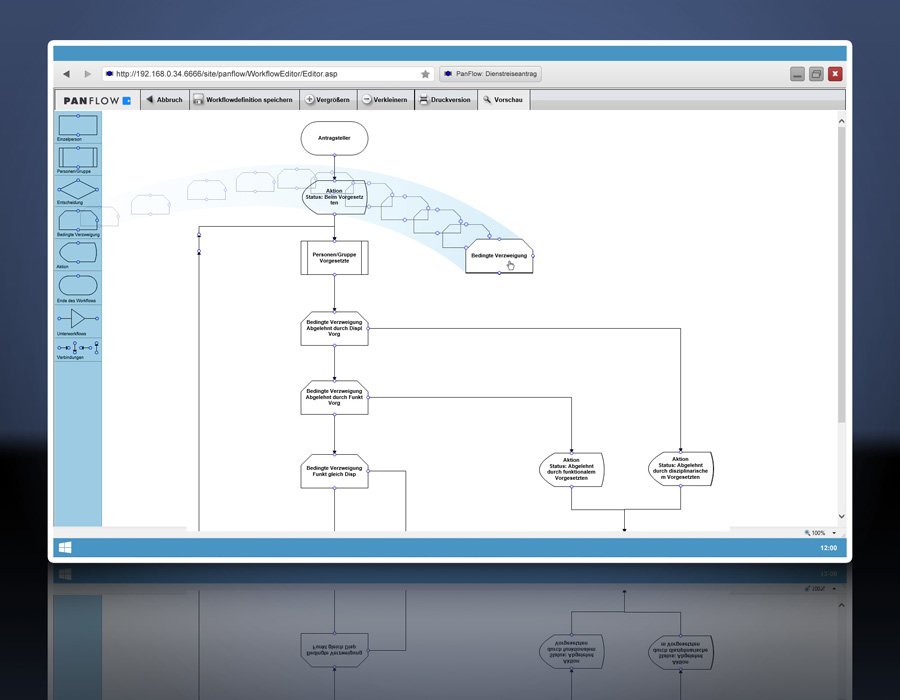Select the Ende des Workflows shape tool
Image resolution: width=900 pixels, height=700 pixels.
tap(77, 286)
